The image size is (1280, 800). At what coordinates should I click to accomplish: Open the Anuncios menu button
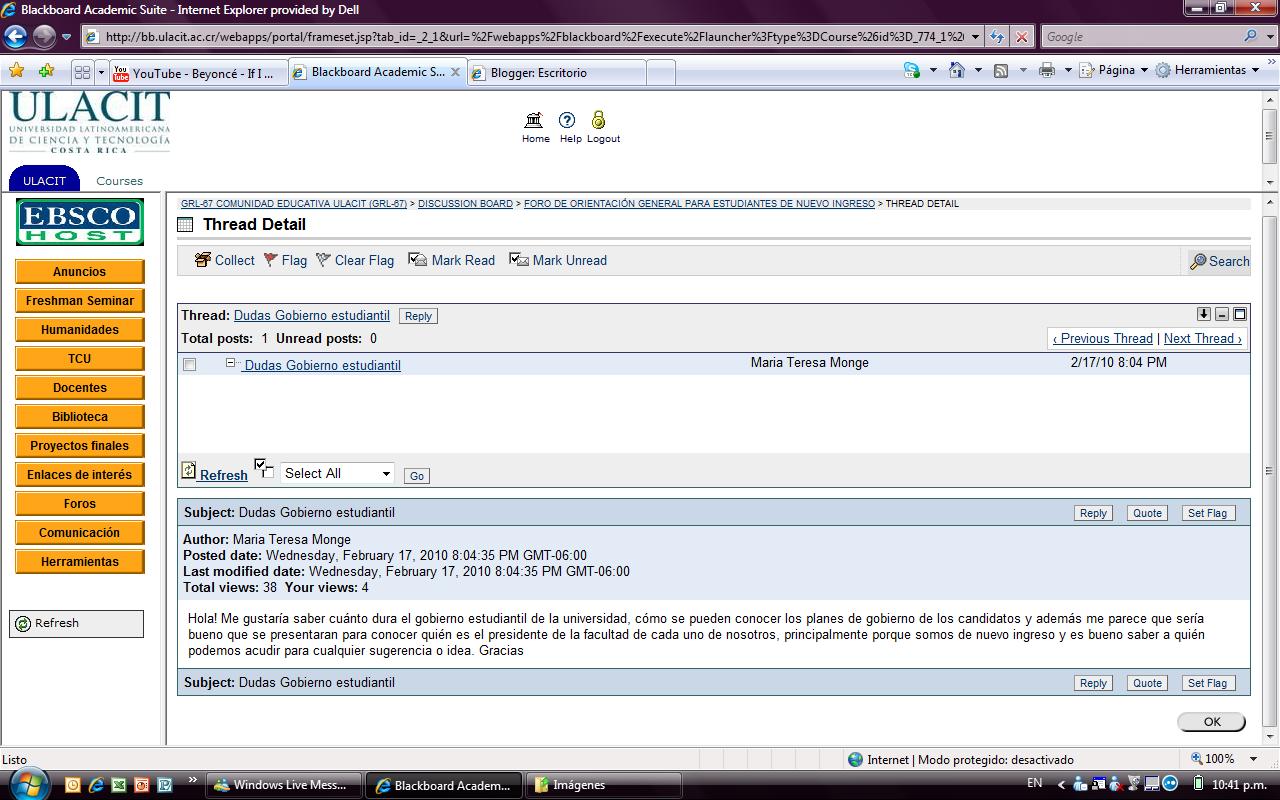[80, 272]
